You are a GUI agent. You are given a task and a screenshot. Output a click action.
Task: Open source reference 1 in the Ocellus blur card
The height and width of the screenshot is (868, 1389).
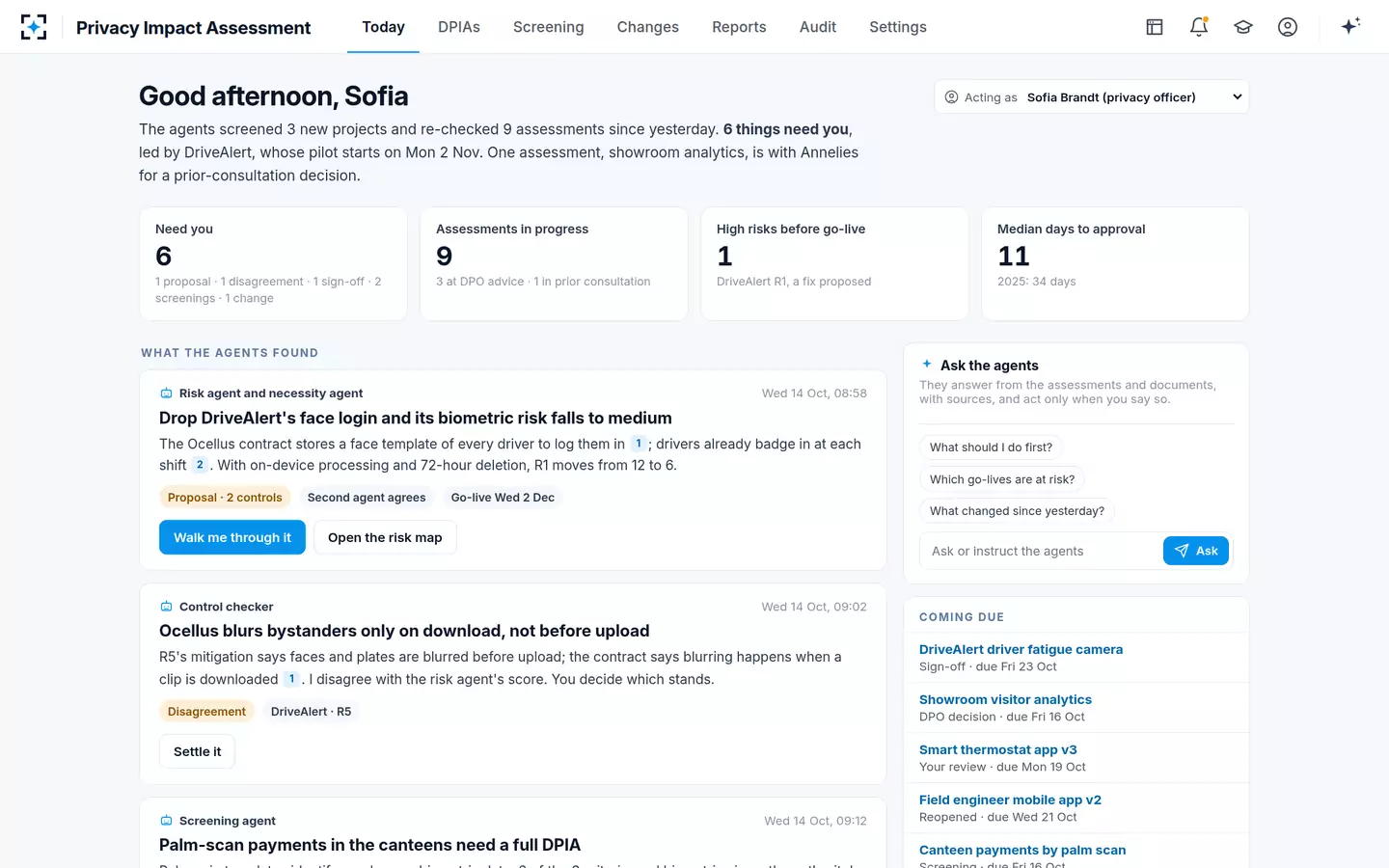(291, 679)
